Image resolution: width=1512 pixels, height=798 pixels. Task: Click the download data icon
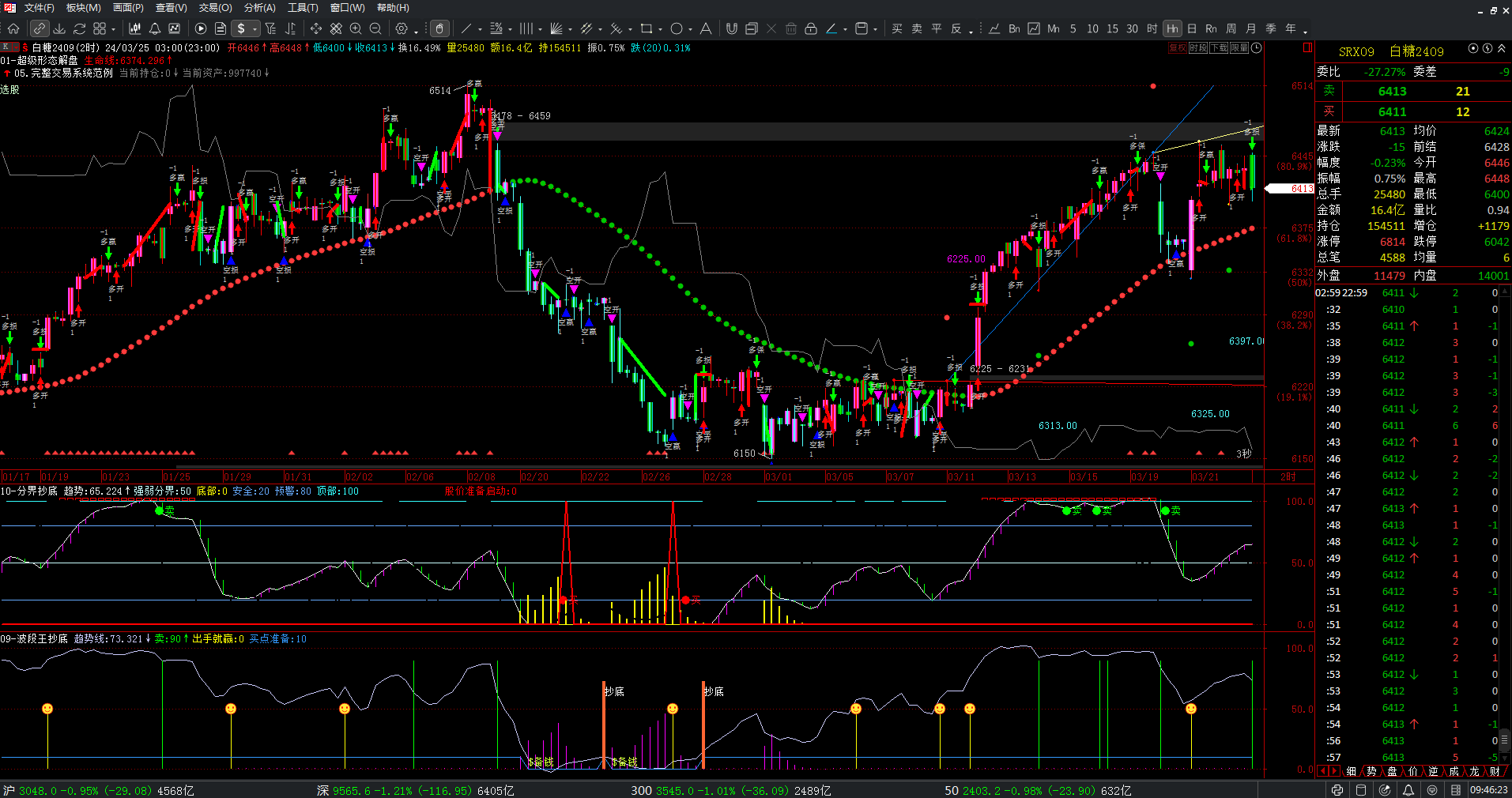tap(59, 28)
